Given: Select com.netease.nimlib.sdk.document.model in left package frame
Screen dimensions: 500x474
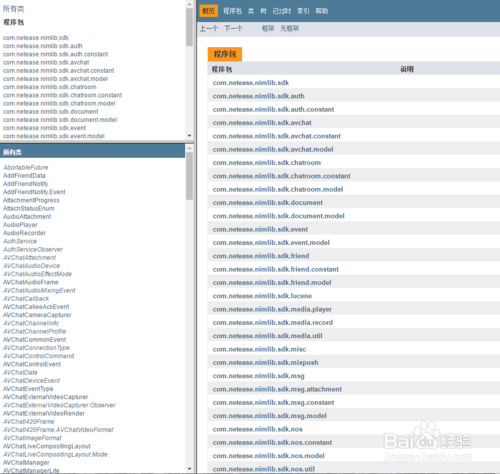Looking at the screenshot, I should click(x=60, y=120).
